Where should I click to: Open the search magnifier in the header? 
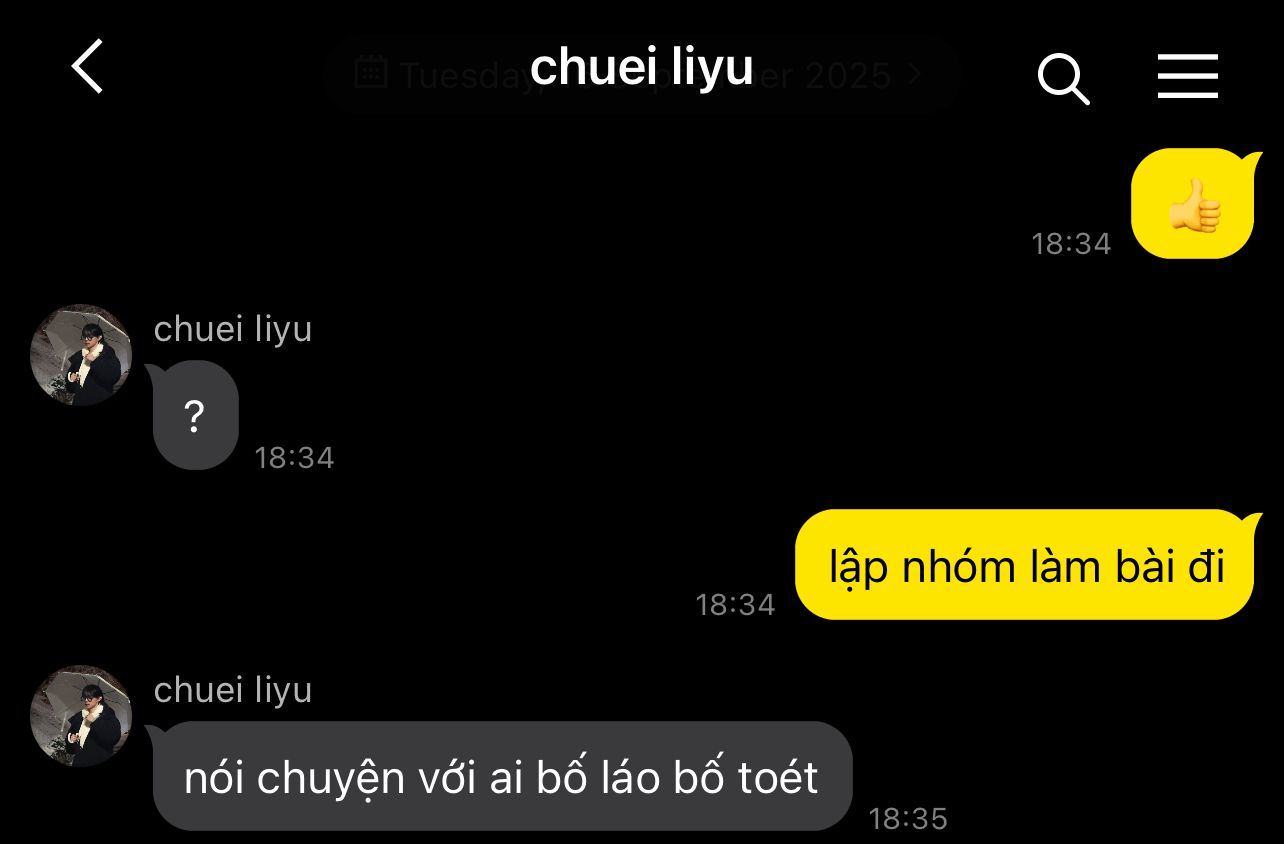coord(1063,76)
